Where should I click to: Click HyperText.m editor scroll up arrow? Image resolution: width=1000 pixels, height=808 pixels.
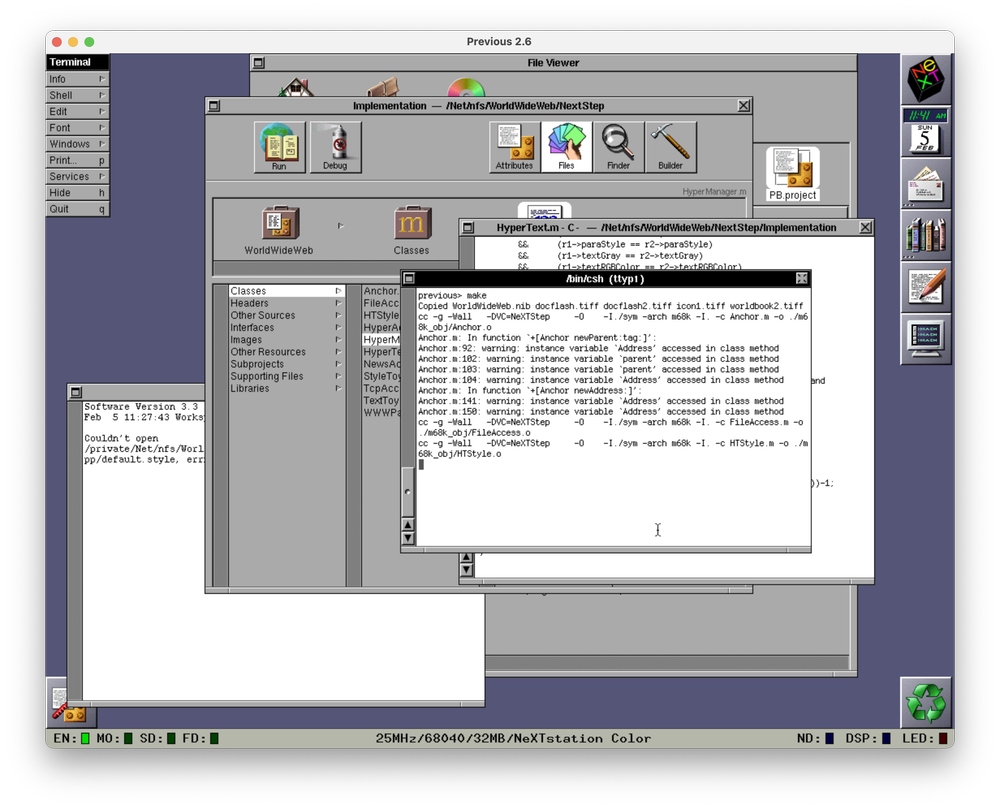click(x=467, y=557)
